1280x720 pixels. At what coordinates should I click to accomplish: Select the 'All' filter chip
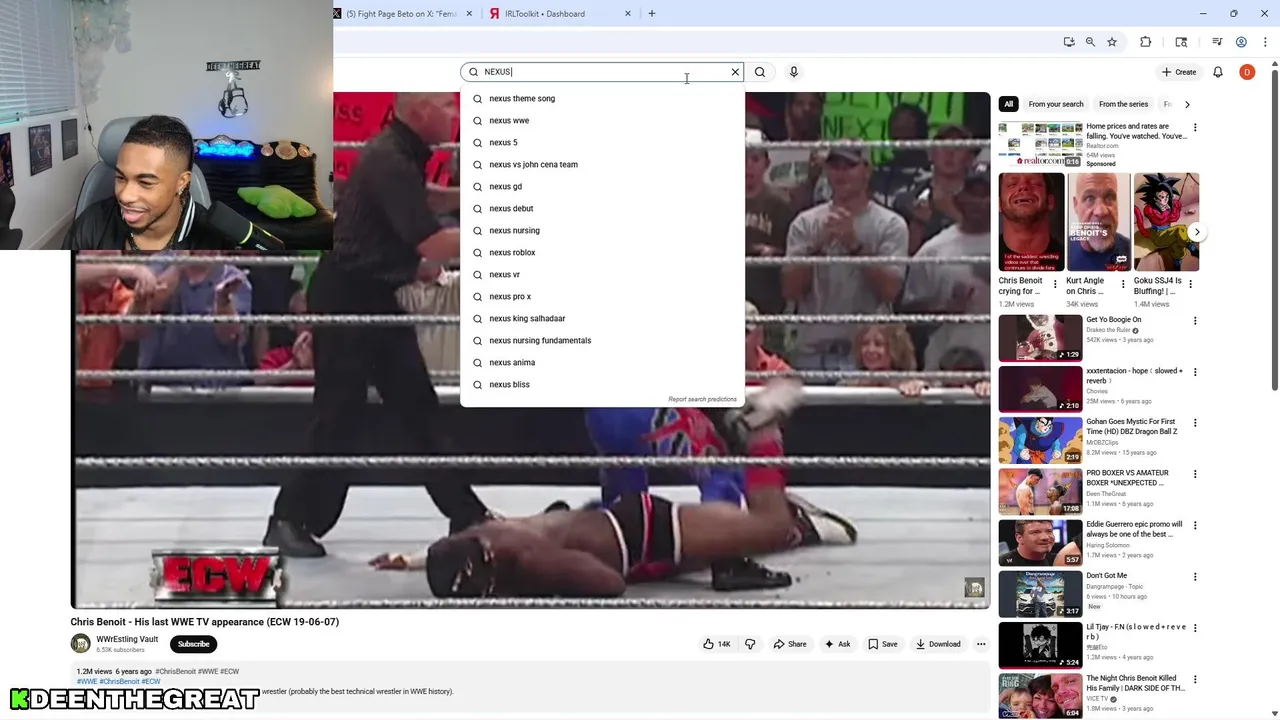1008,104
